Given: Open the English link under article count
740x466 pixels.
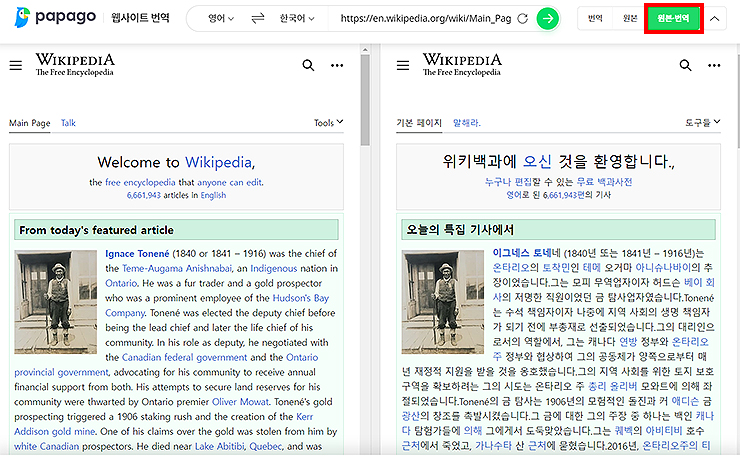Looking at the screenshot, I should coord(213,195).
